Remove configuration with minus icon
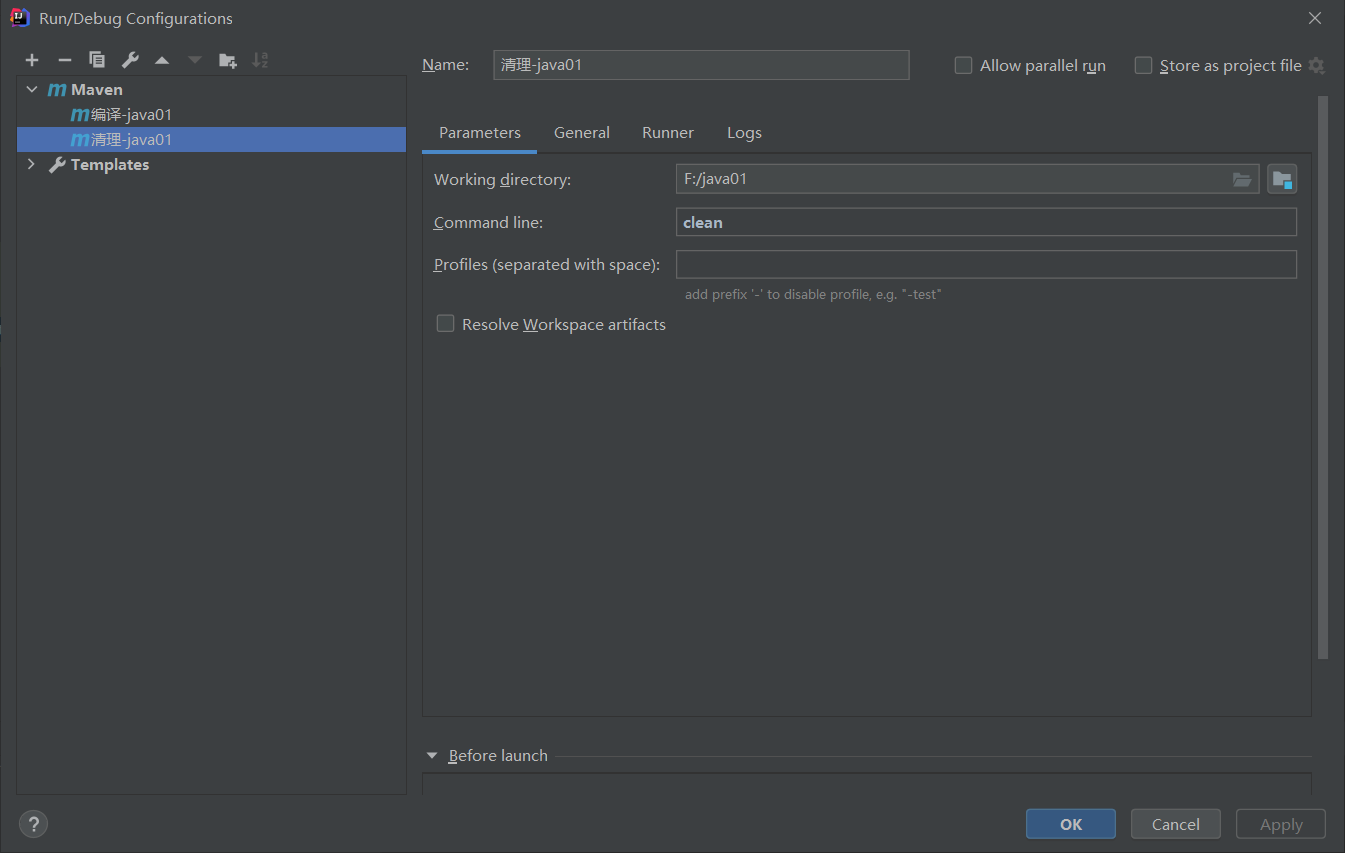The height and width of the screenshot is (853, 1345). (x=64, y=60)
